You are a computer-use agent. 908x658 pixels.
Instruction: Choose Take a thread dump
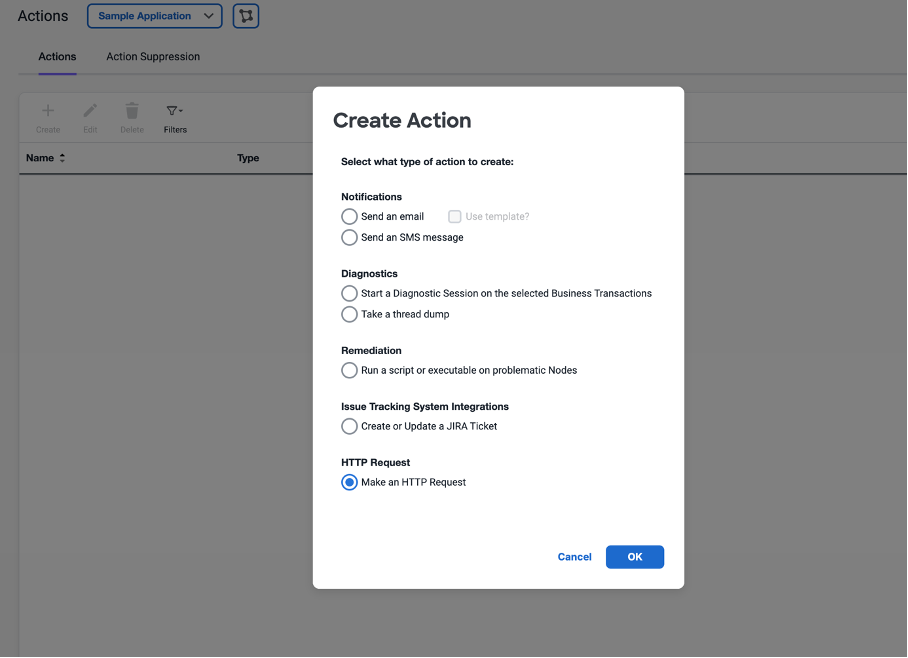click(349, 314)
